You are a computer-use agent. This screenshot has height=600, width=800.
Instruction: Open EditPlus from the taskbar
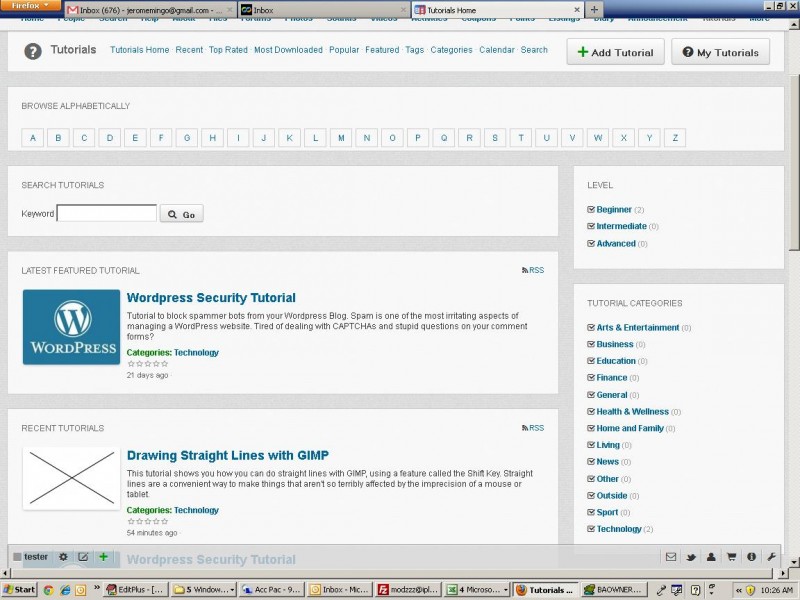(x=135, y=590)
